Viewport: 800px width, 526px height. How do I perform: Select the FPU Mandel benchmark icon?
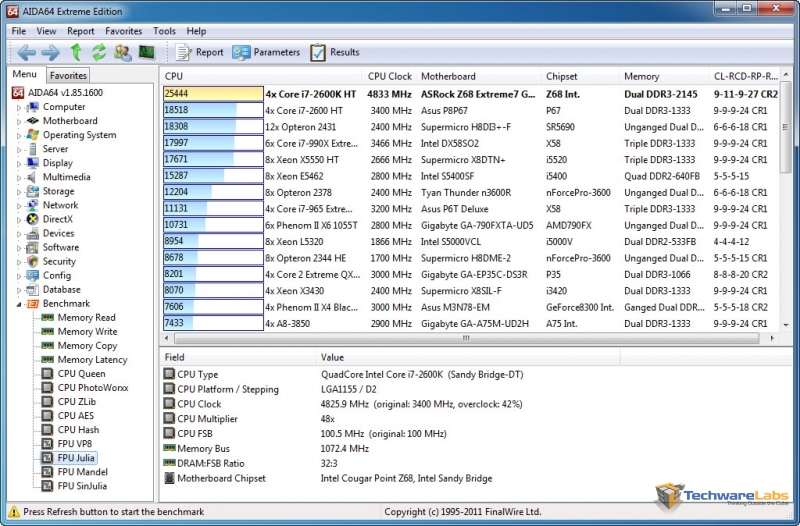click(x=47, y=472)
